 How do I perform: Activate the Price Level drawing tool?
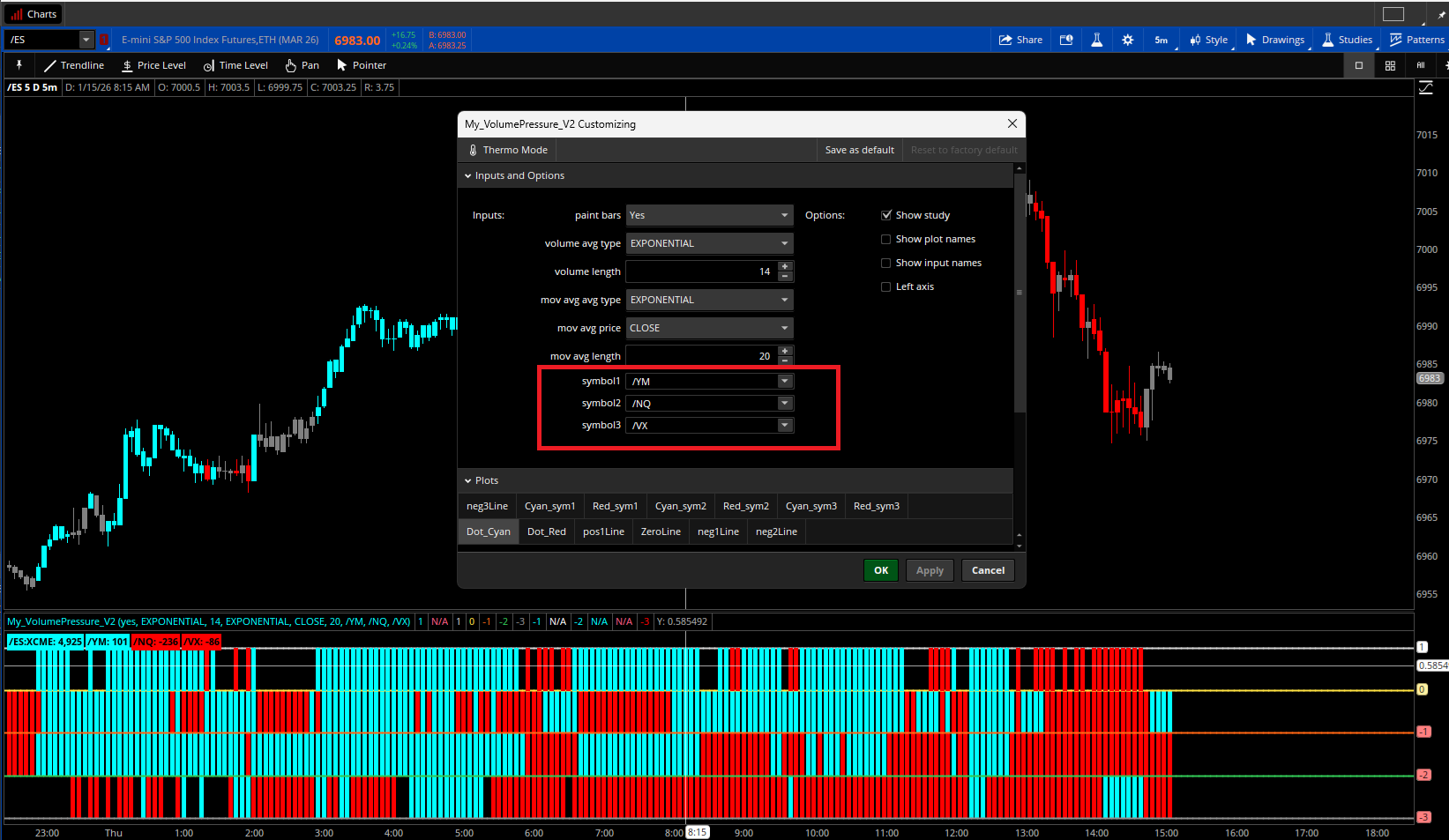click(153, 65)
